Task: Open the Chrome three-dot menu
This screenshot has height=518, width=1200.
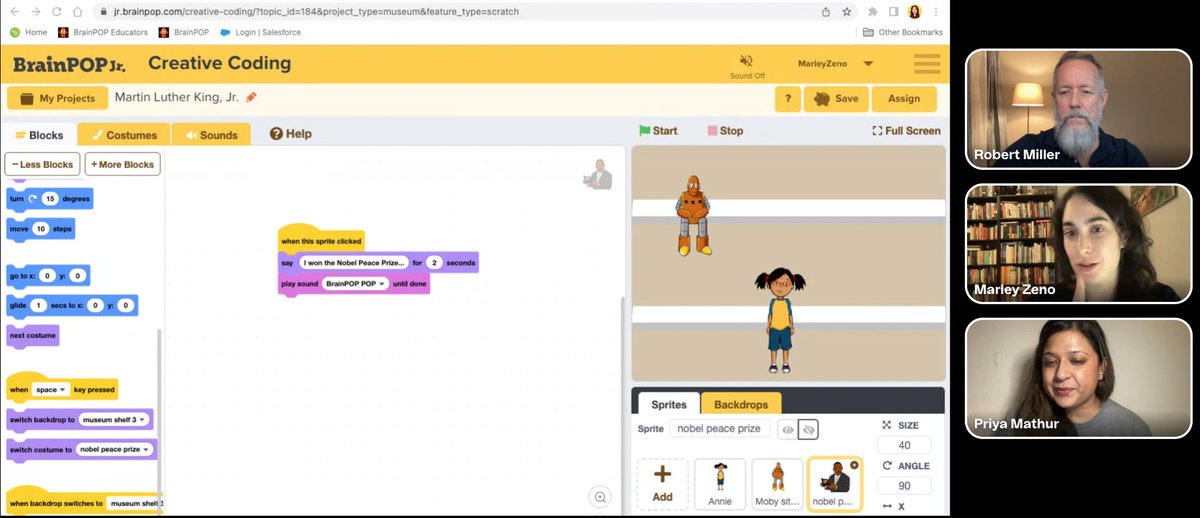Action: coord(935,12)
